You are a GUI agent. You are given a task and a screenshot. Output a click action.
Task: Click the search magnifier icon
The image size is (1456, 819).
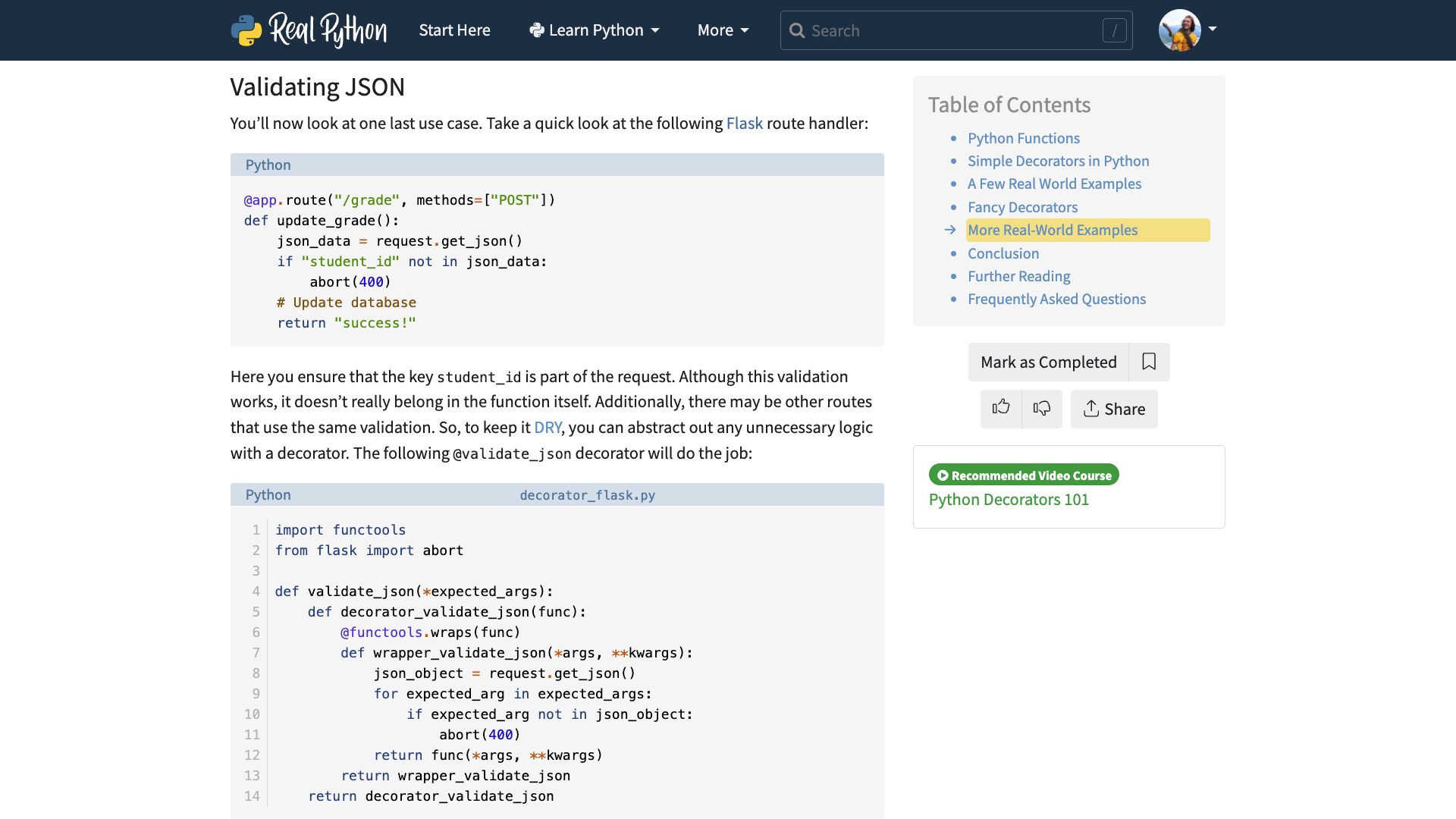coord(796,30)
